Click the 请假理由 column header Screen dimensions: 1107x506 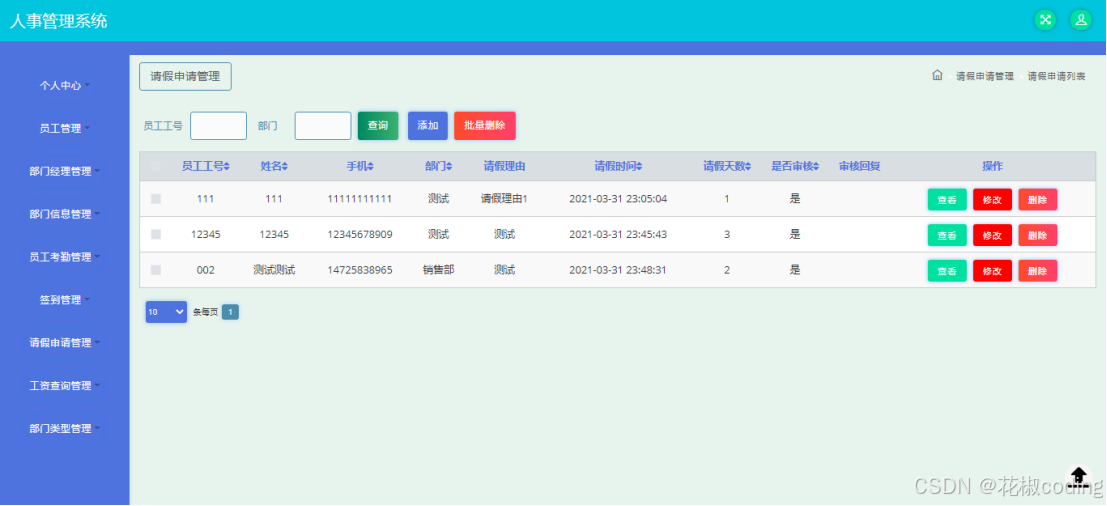coord(504,167)
